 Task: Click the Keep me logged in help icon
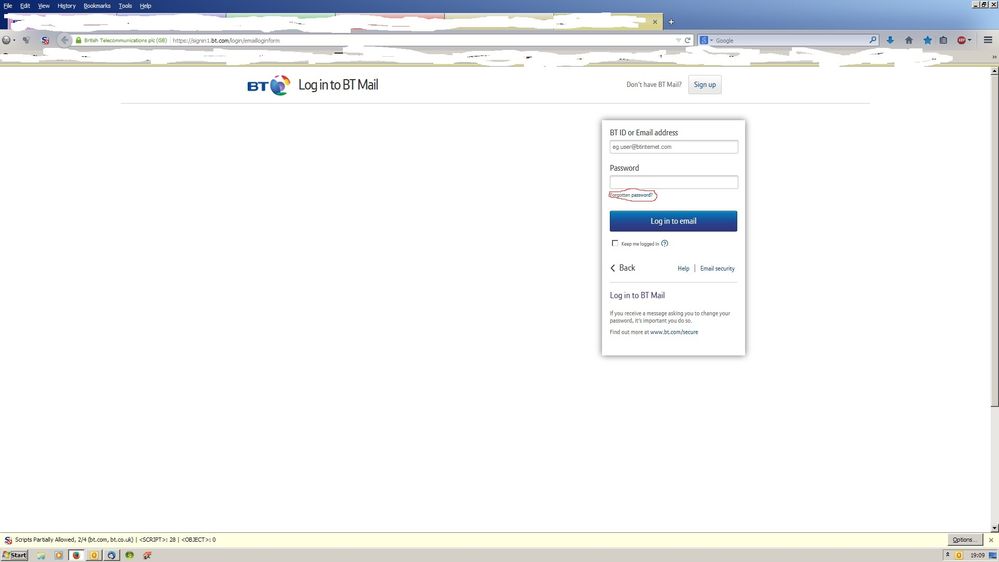(x=665, y=243)
